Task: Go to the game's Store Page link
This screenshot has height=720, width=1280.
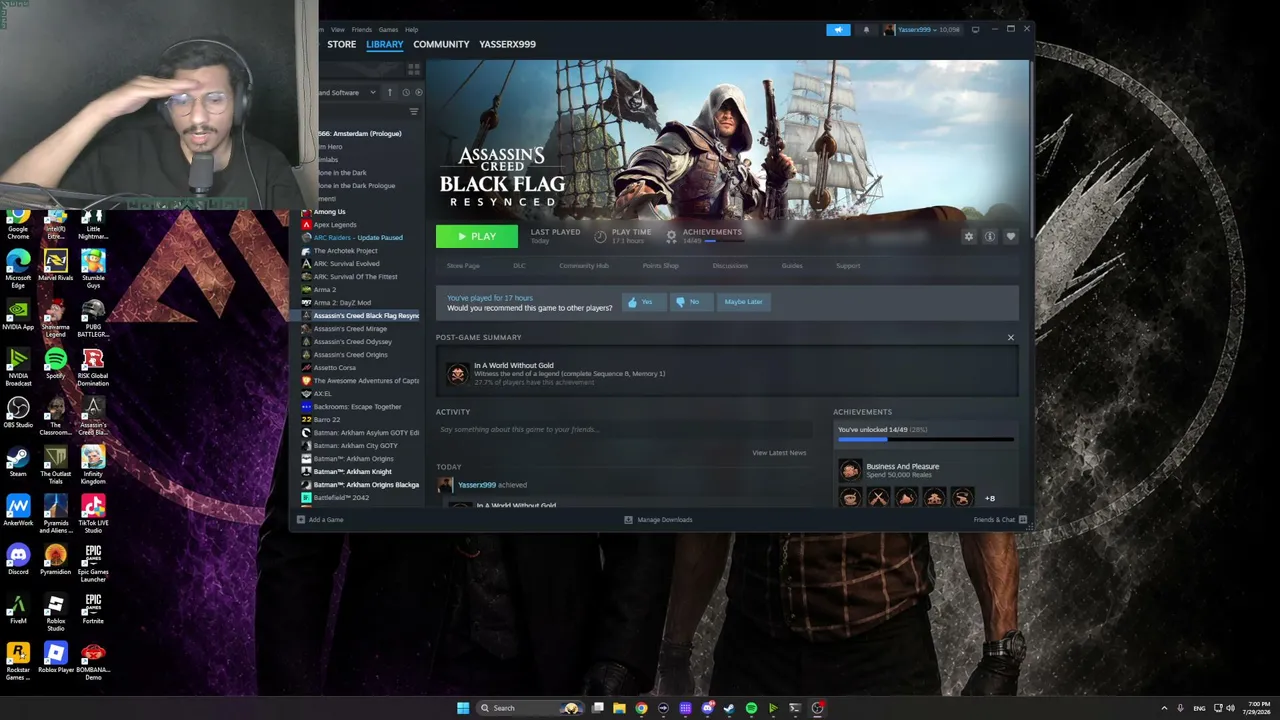Action: [x=463, y=266]
